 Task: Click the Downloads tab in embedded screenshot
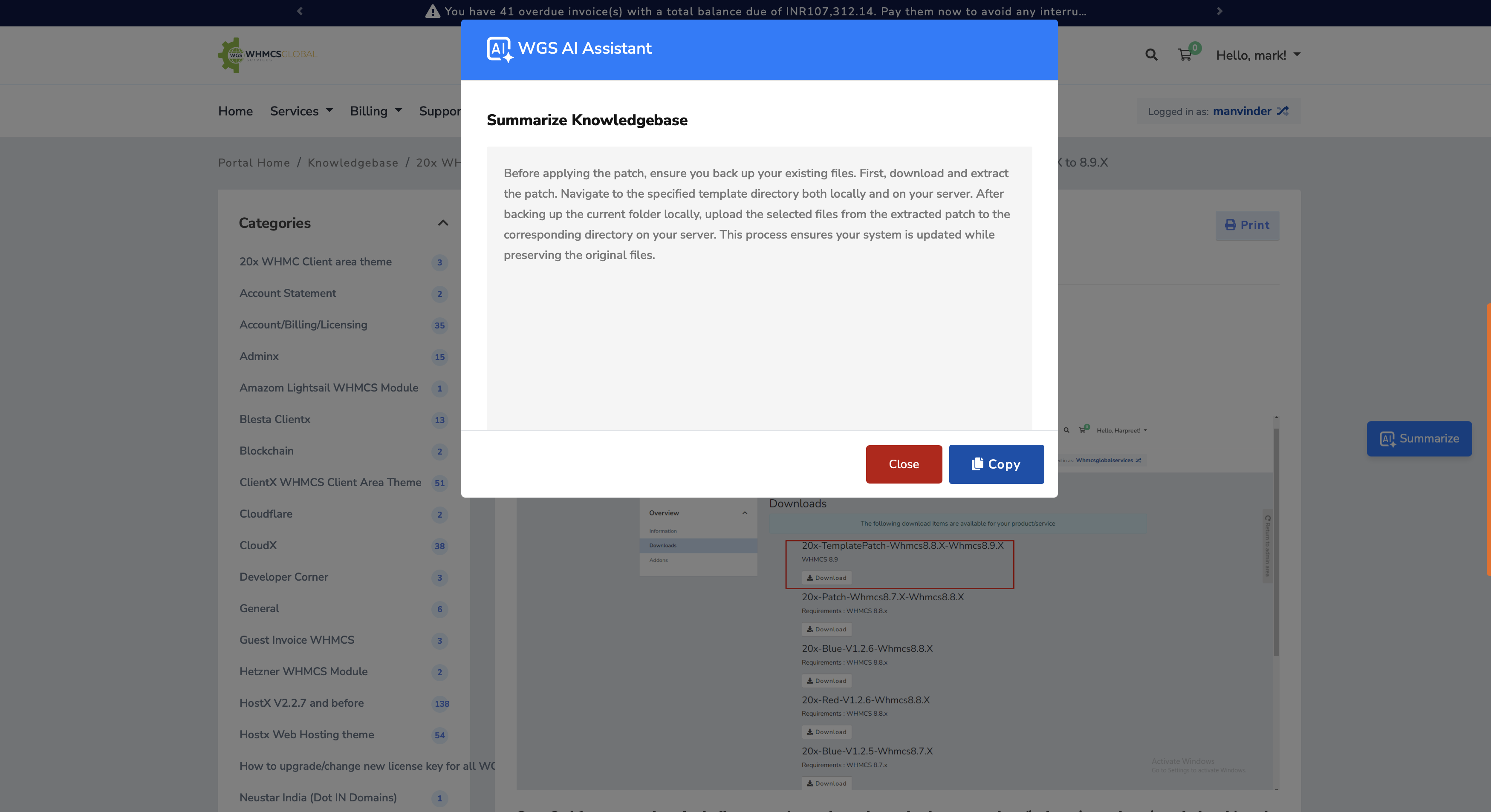click(698, 545)
